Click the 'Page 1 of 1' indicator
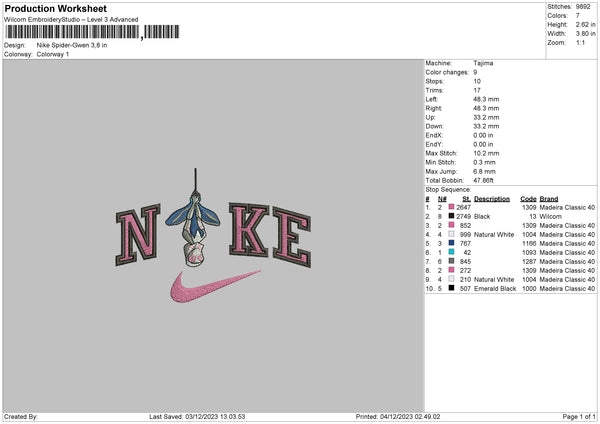Image resolution: width=600 pixels, height=424 pixels. pos(579,416)
